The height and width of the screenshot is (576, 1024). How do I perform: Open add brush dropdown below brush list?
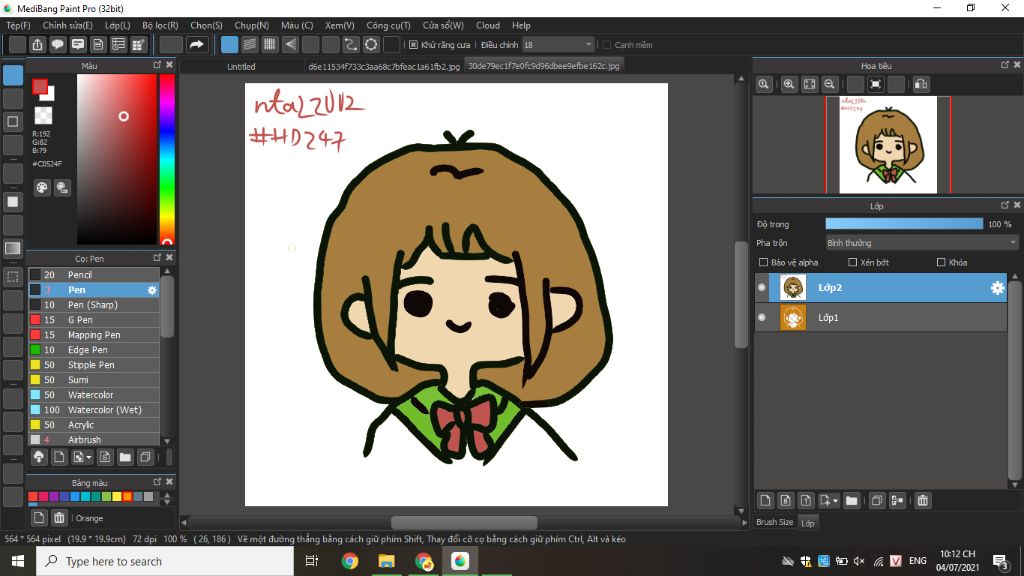(82, 457)
